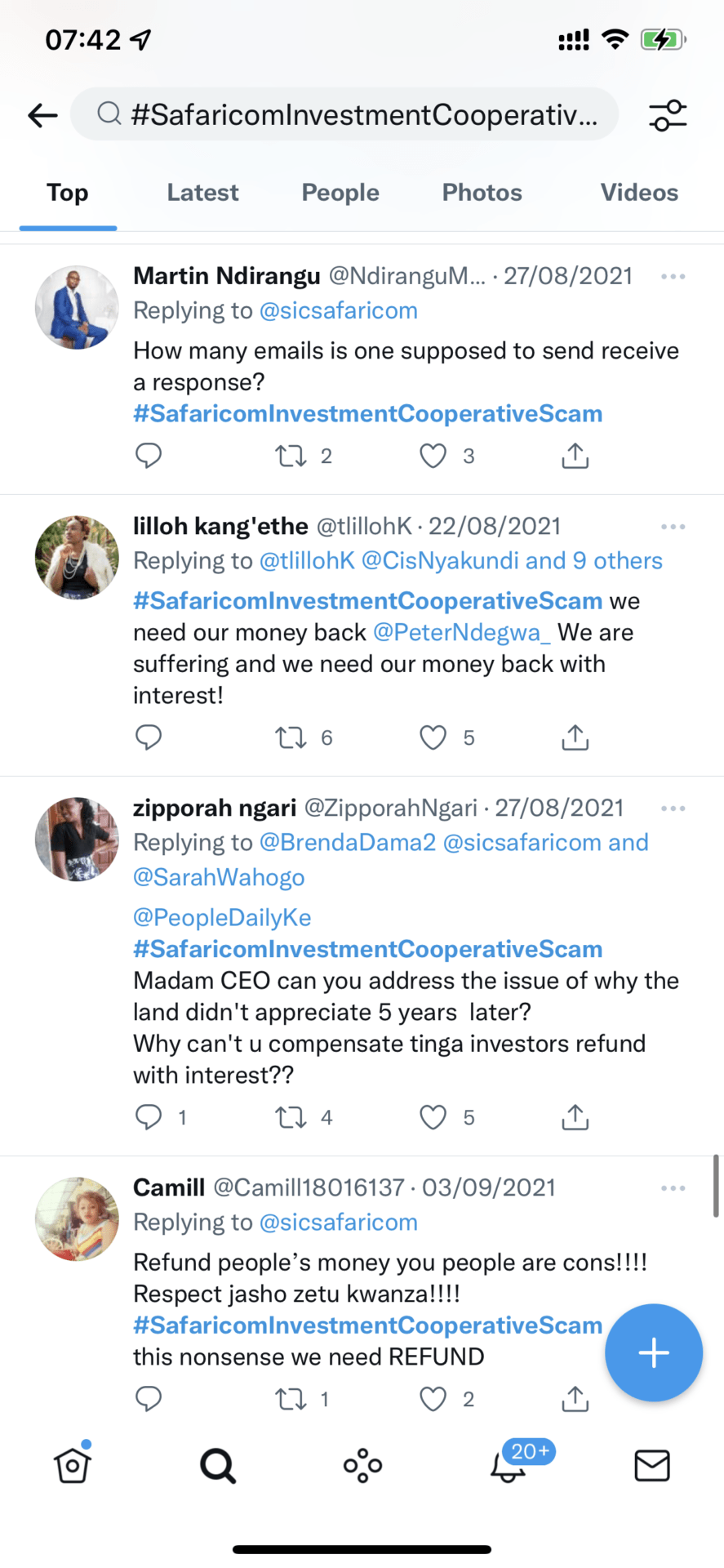724x1568 pixels.
Task: Open Camill's profile picture
Action: [77, 1219]
